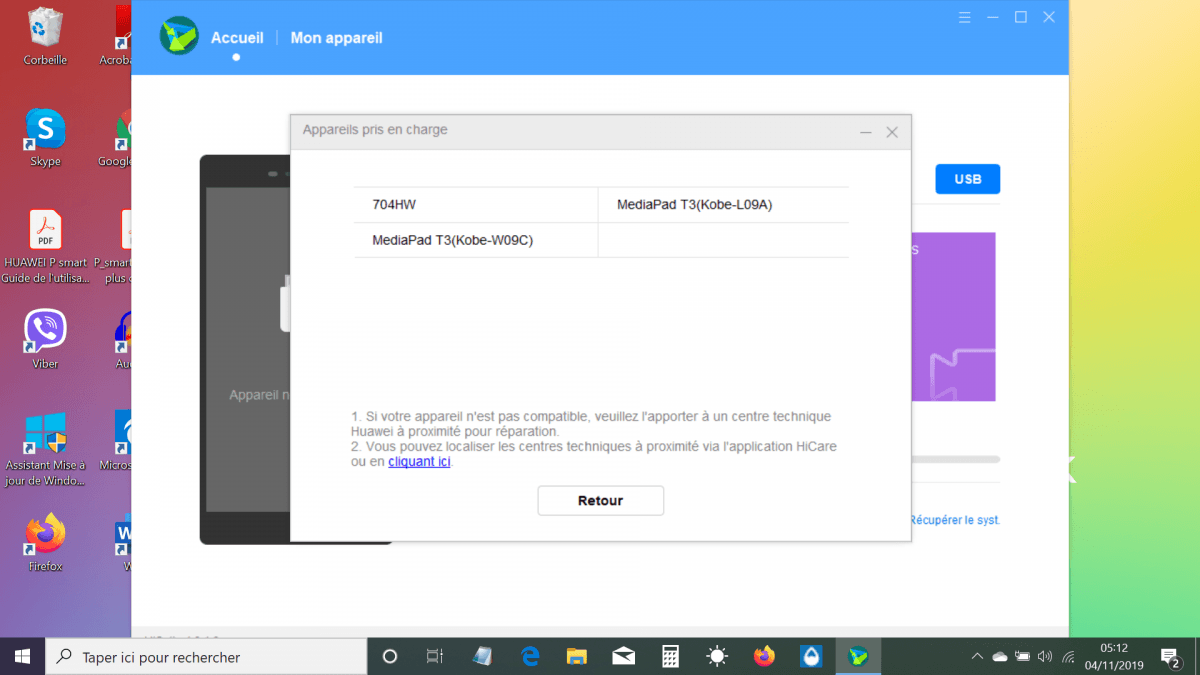This screenshot has height=675, width=1200.
Task: Click the purple feature tile in HiSuite
Action: pyautogui.click(x=953, y=317)
